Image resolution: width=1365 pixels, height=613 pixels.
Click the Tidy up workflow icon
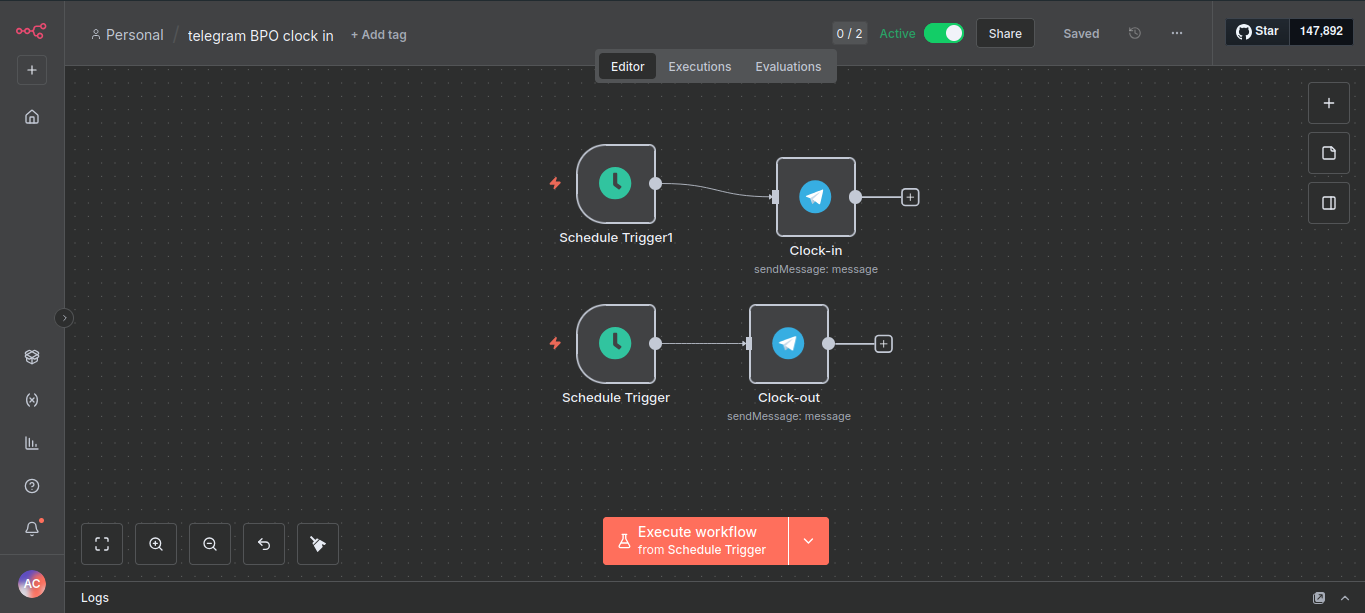317,543
